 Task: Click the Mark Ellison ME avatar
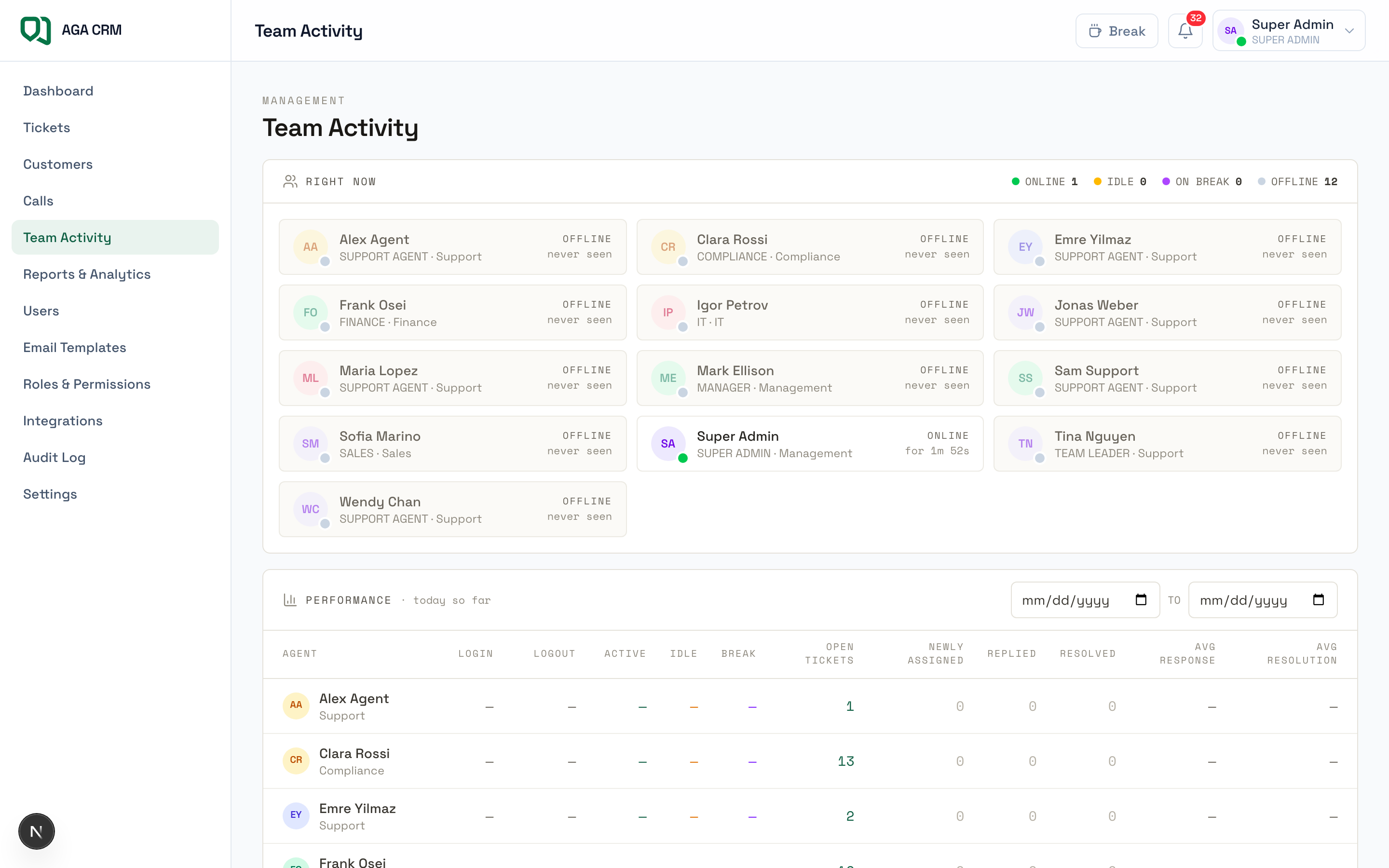(668, 379)
